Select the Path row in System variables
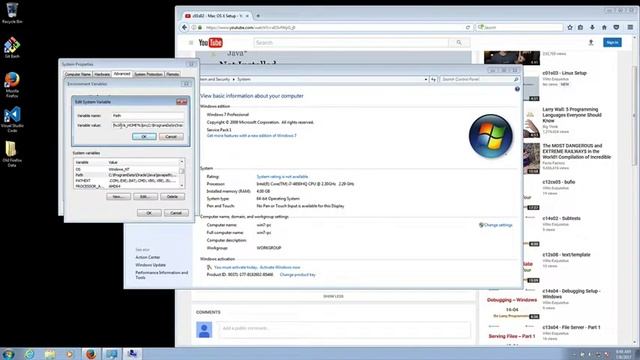The image size is (640, 360). [x=127, y=175]
